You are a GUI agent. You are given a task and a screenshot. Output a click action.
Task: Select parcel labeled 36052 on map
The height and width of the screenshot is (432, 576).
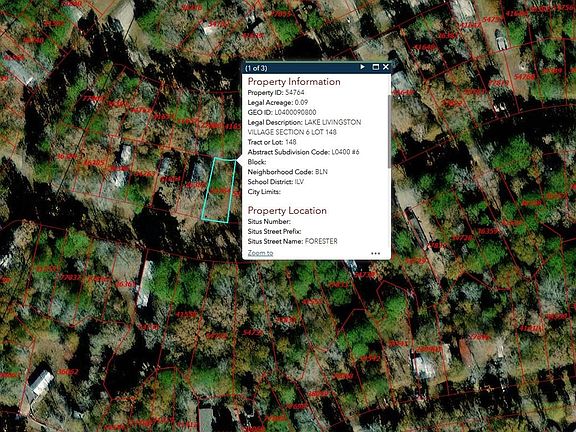68,372
